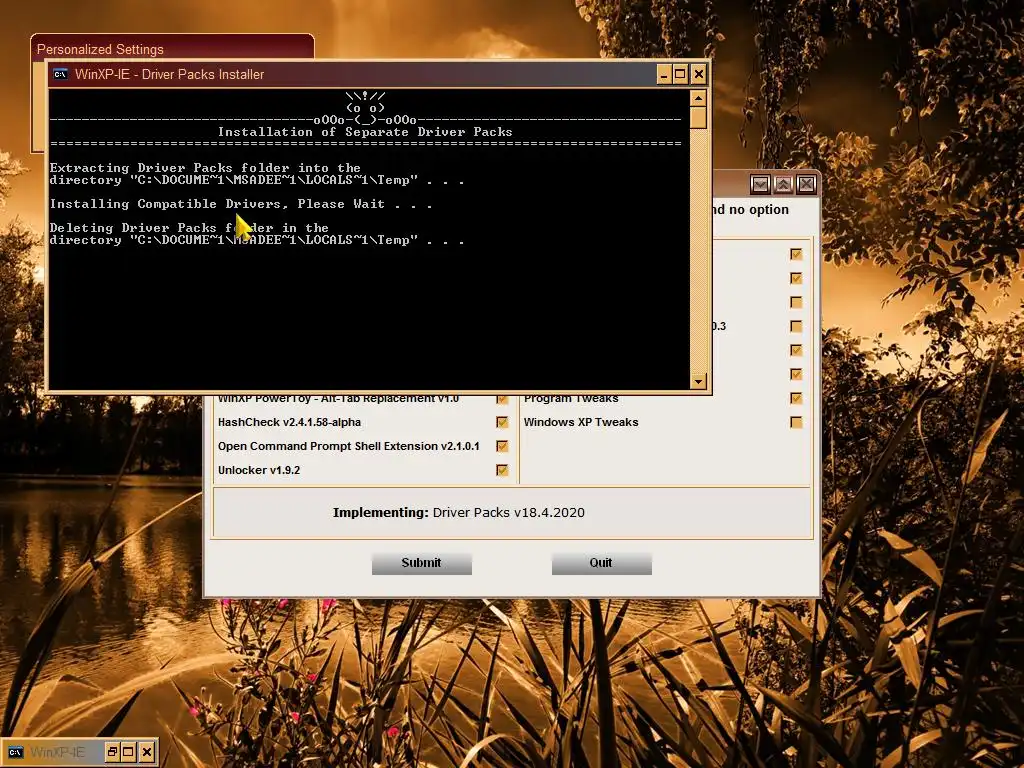
Task: Restore the minimized WinXP-IE window
Action: click(112, 752)
